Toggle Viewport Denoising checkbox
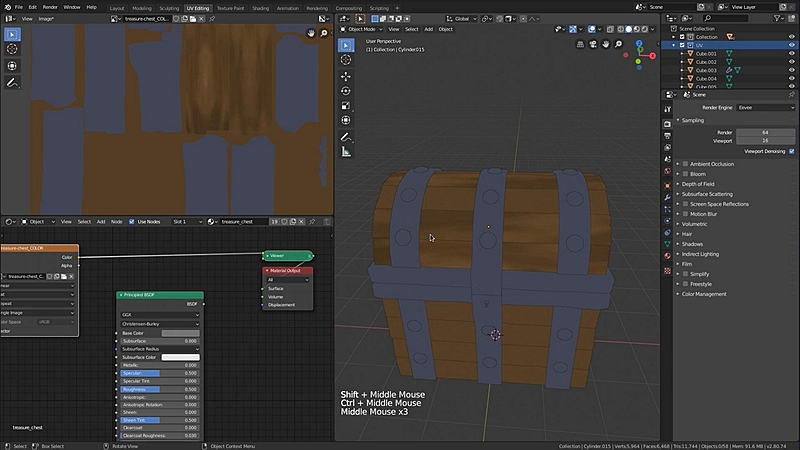 (x=791, y=151)
